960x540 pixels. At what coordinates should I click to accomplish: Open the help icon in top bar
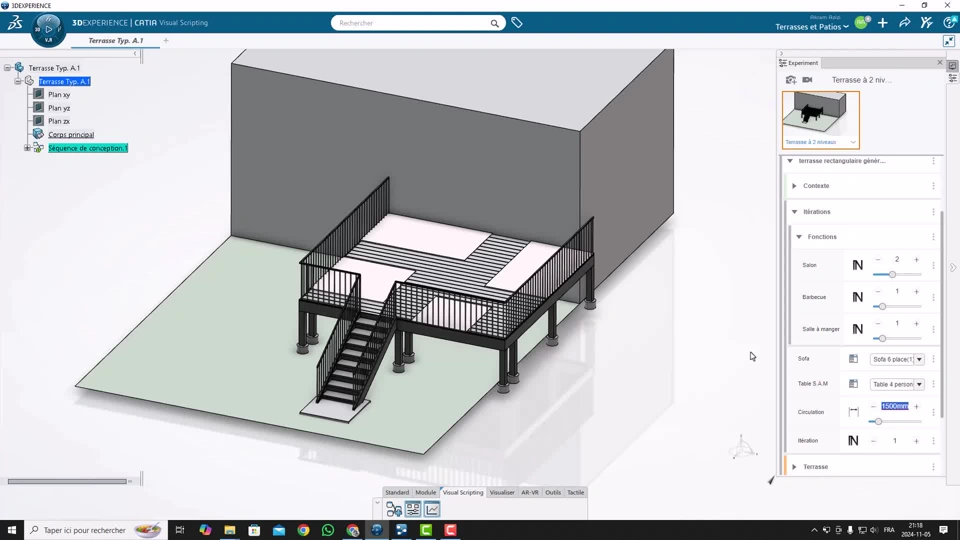click(949, 23)
